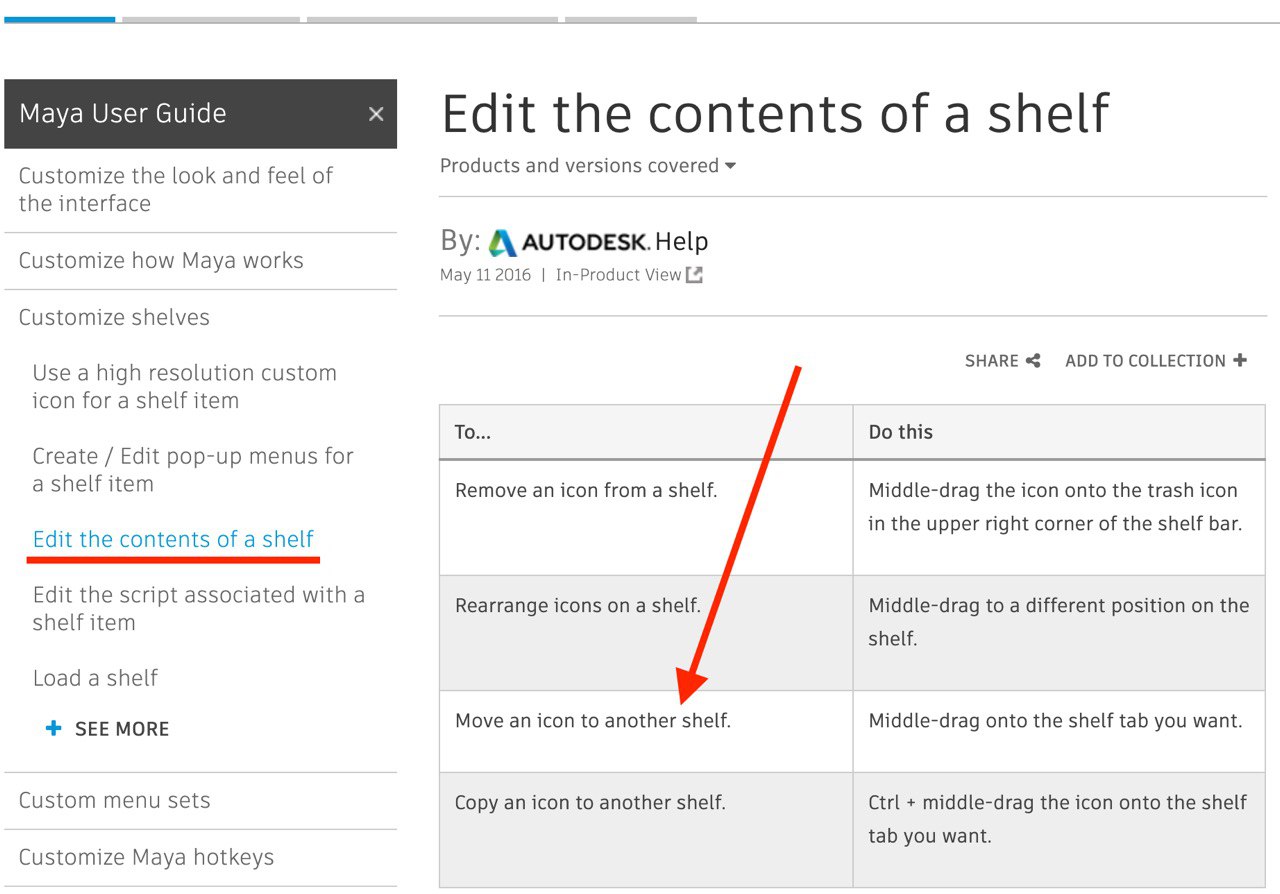Expand the SEE MORE plus icon
1280x894 pixels.
(54, 729)
